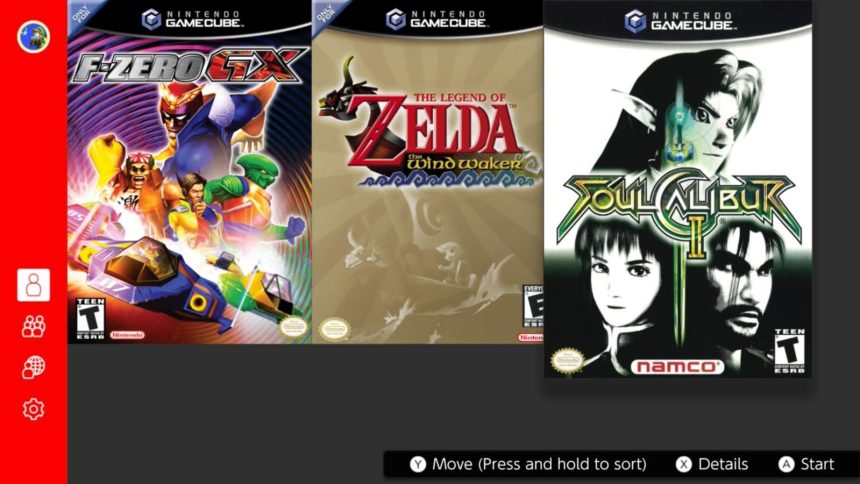Select the single-player mode icon
Screen dimensions: 860x484
click(33, 285)
